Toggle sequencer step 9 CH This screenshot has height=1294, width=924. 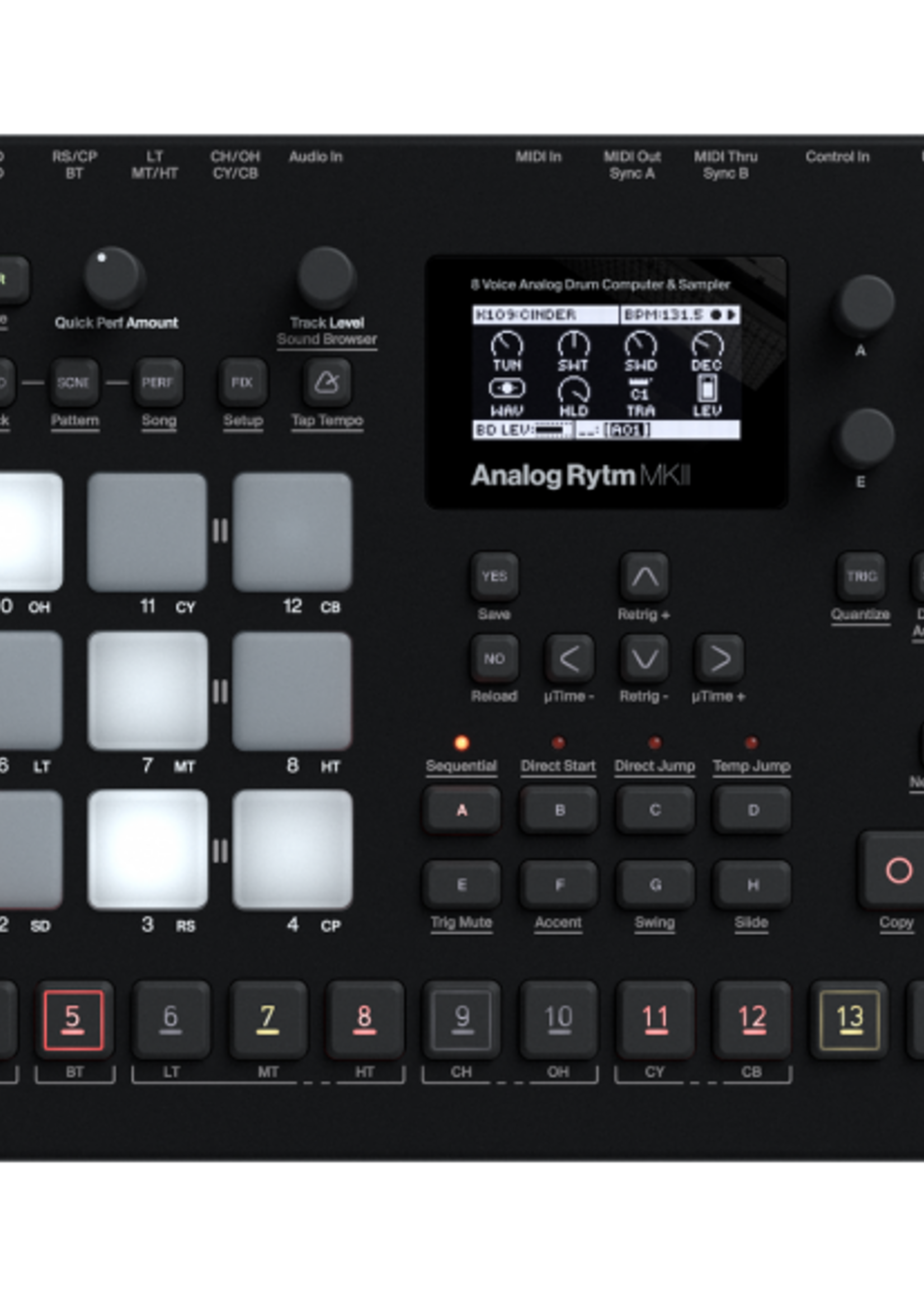[x=461, y=1020]
